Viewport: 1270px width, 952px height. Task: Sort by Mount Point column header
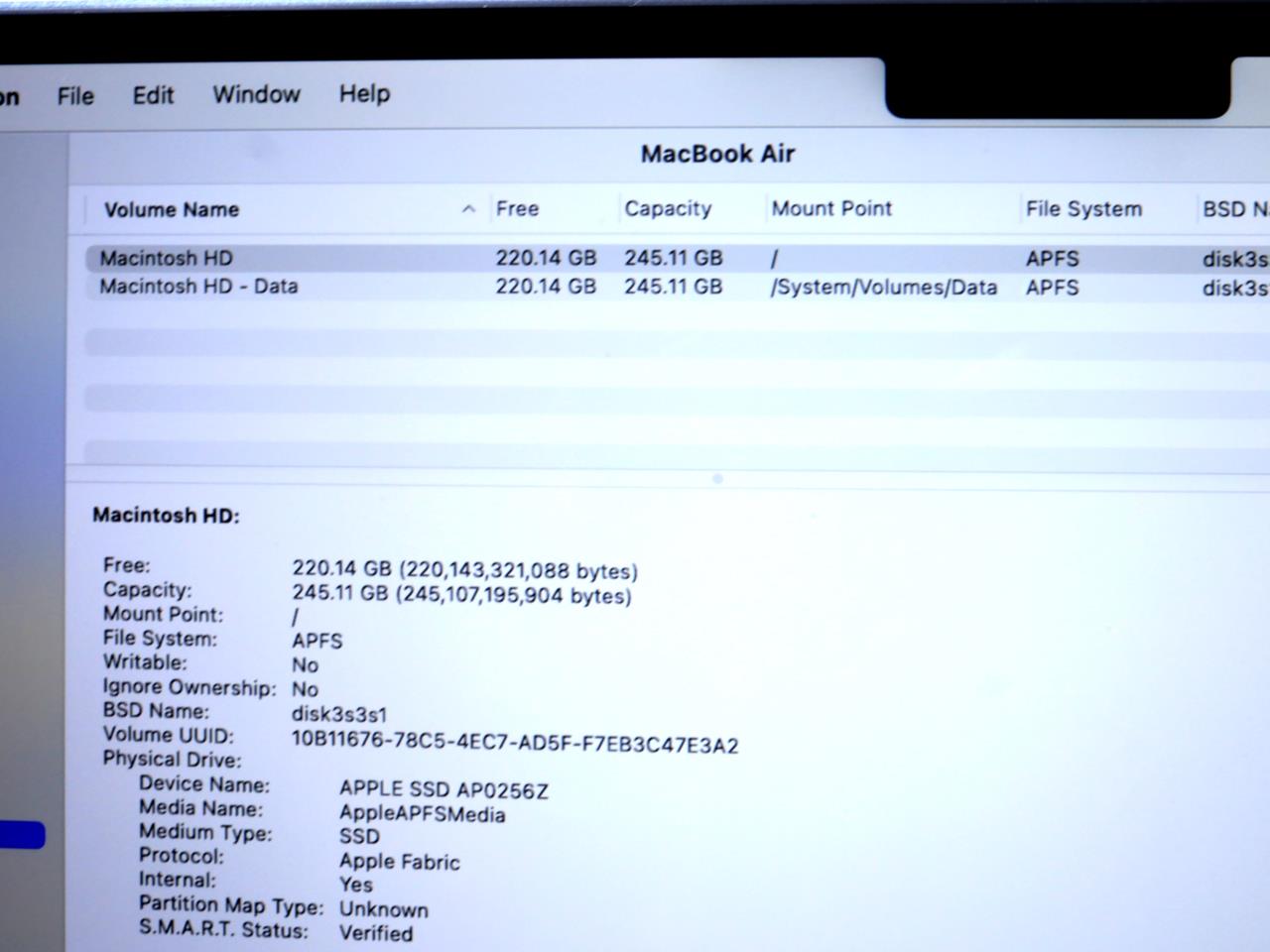831,208
